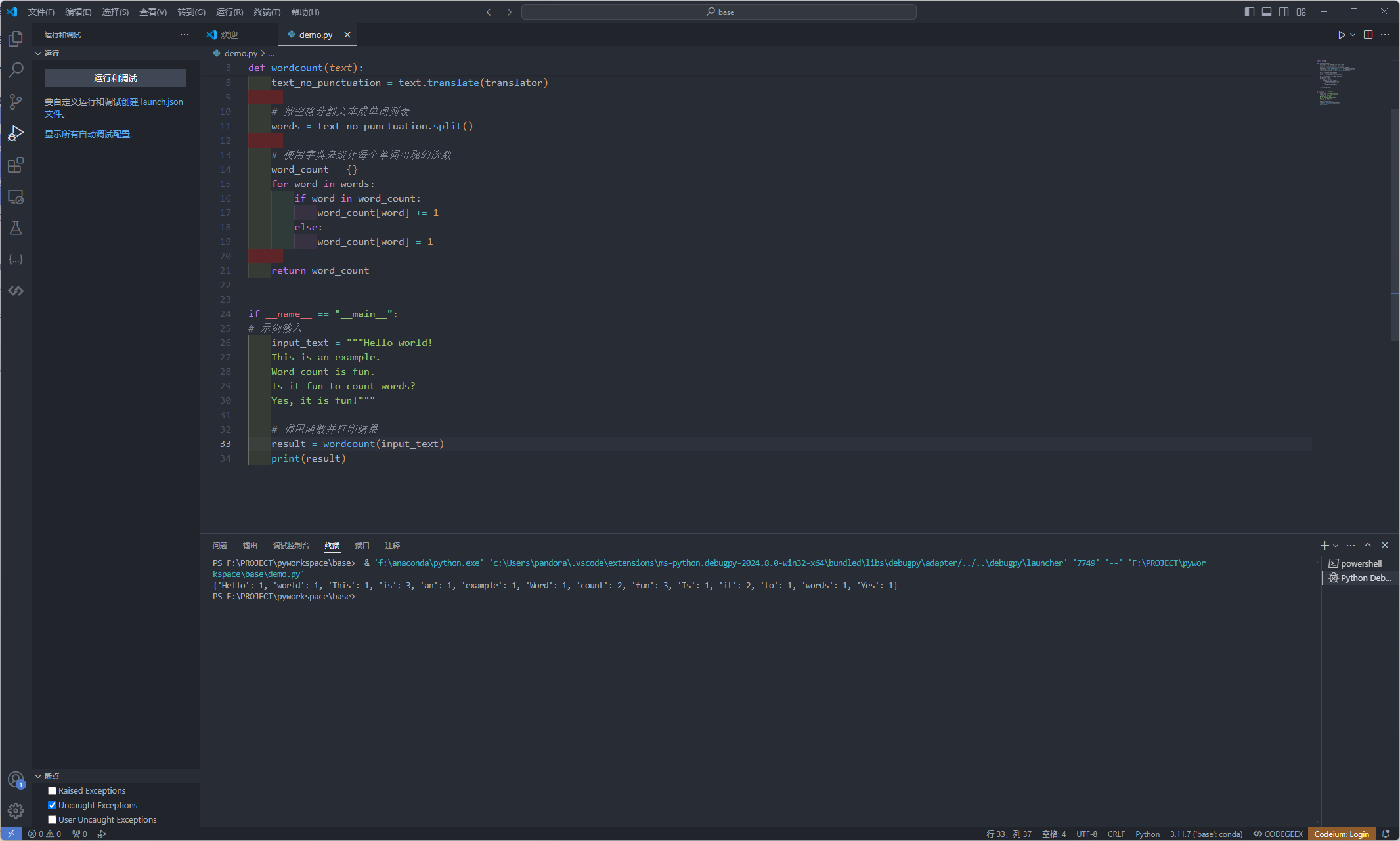
Task: Open the Testing flask icon
Action: [16, 228]
